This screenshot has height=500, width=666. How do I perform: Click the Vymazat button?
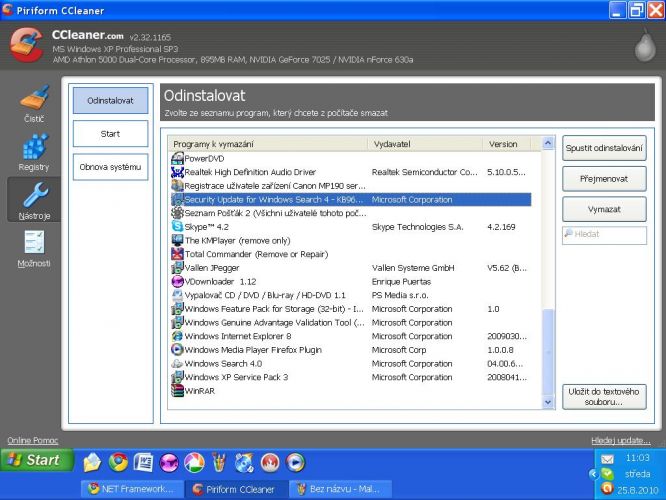(604, 209)
